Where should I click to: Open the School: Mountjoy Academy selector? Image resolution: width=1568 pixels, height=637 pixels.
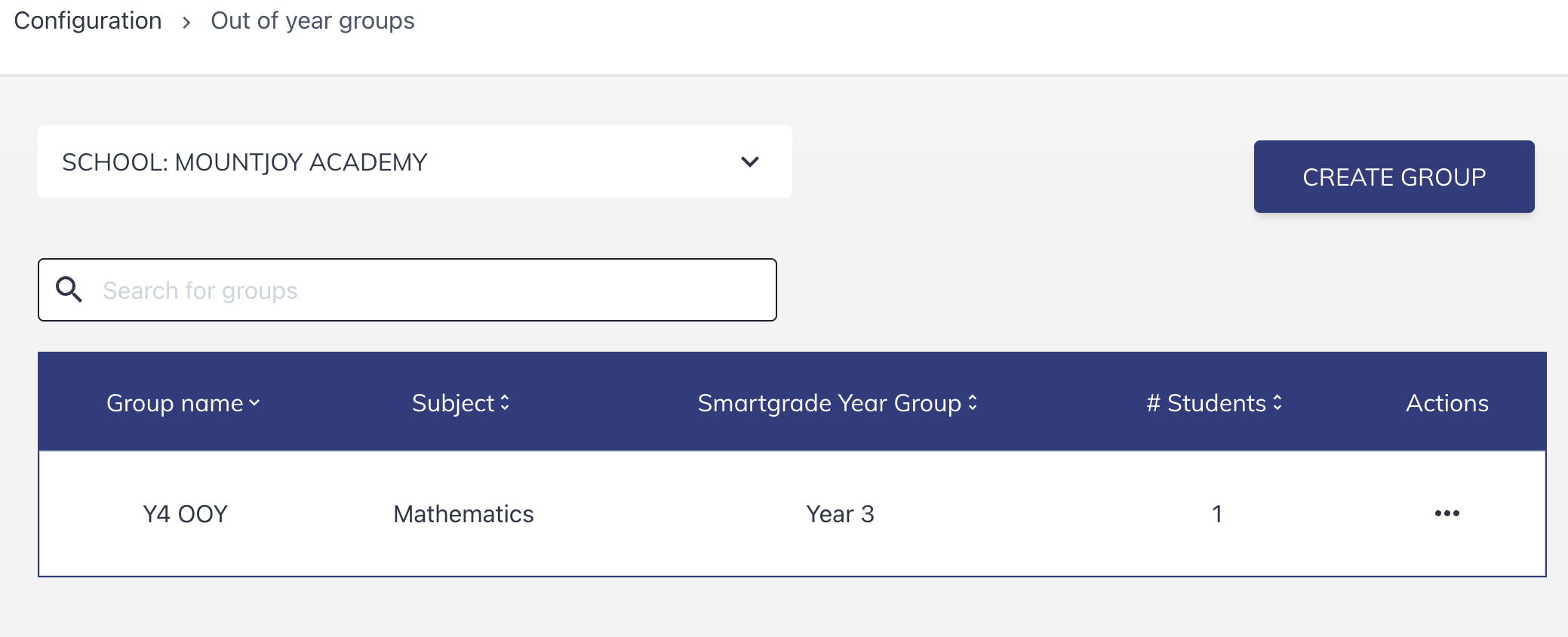[414, 162]
